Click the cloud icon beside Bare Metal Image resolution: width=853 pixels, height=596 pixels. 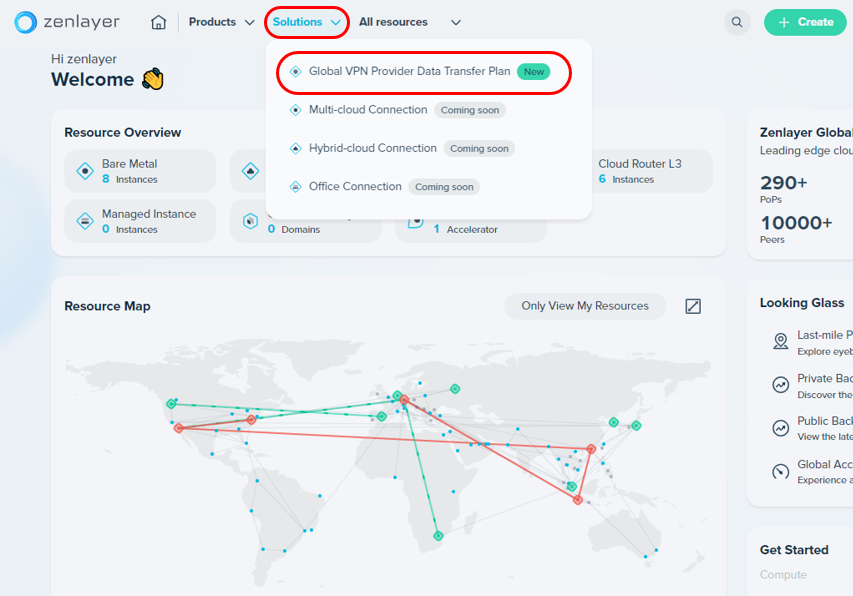(250, 171)
